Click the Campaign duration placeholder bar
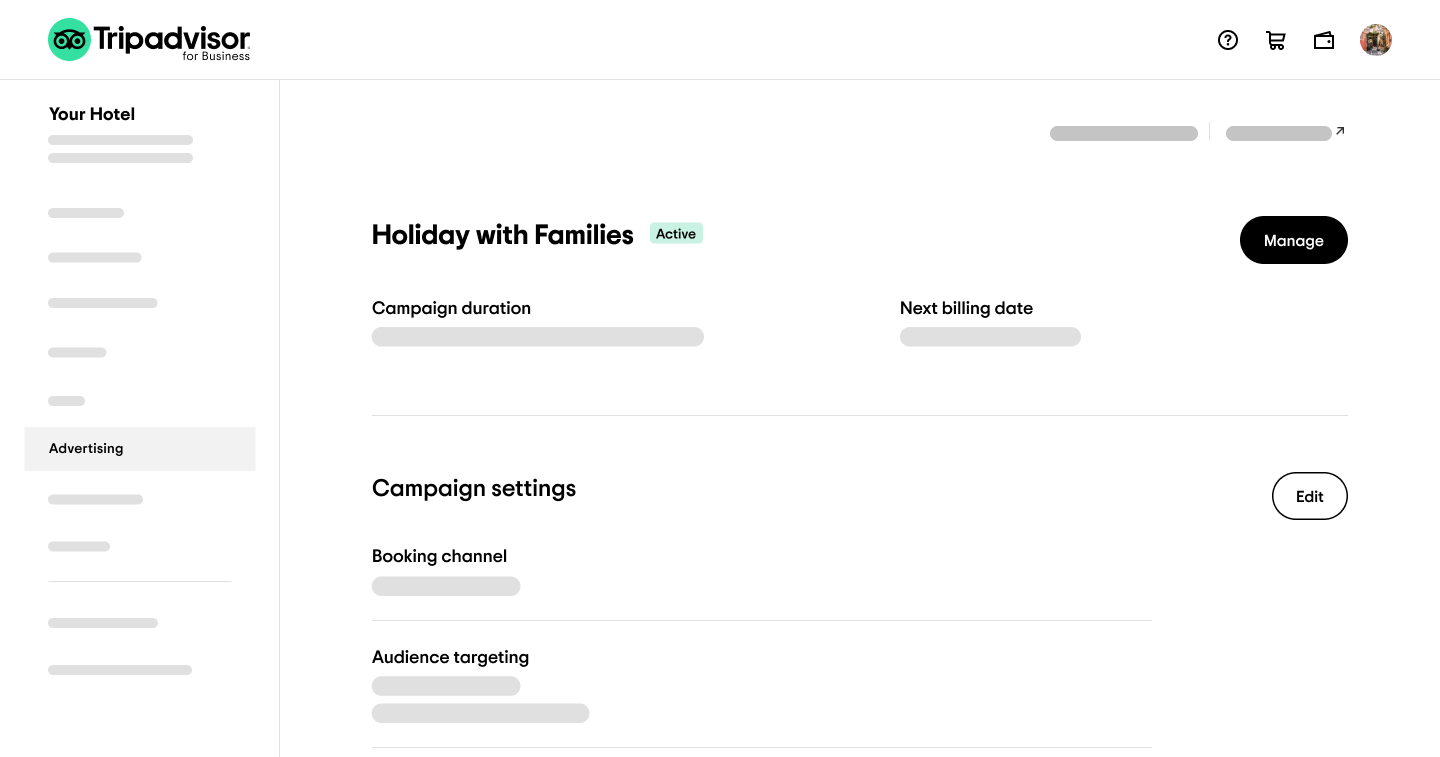Image resolution: width=1440 pixels, height=757 pixels. [537, 336]
